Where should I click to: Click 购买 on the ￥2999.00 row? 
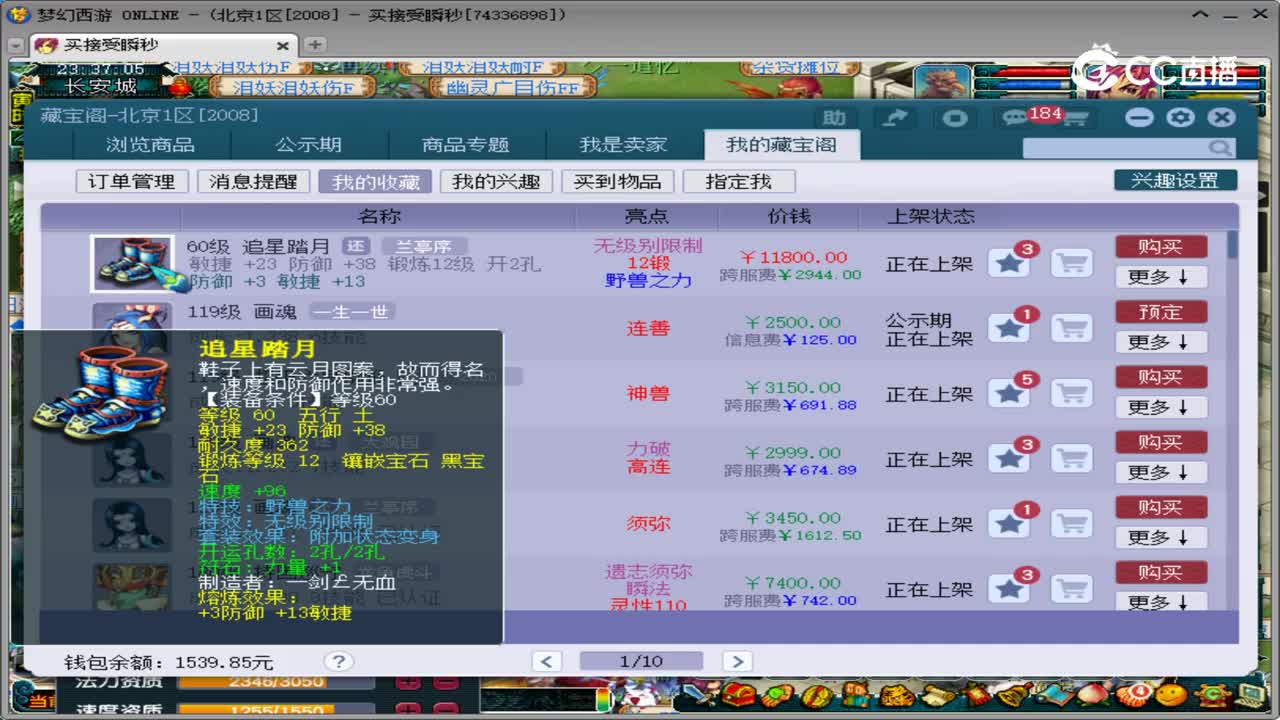(x=1161, y=442)
